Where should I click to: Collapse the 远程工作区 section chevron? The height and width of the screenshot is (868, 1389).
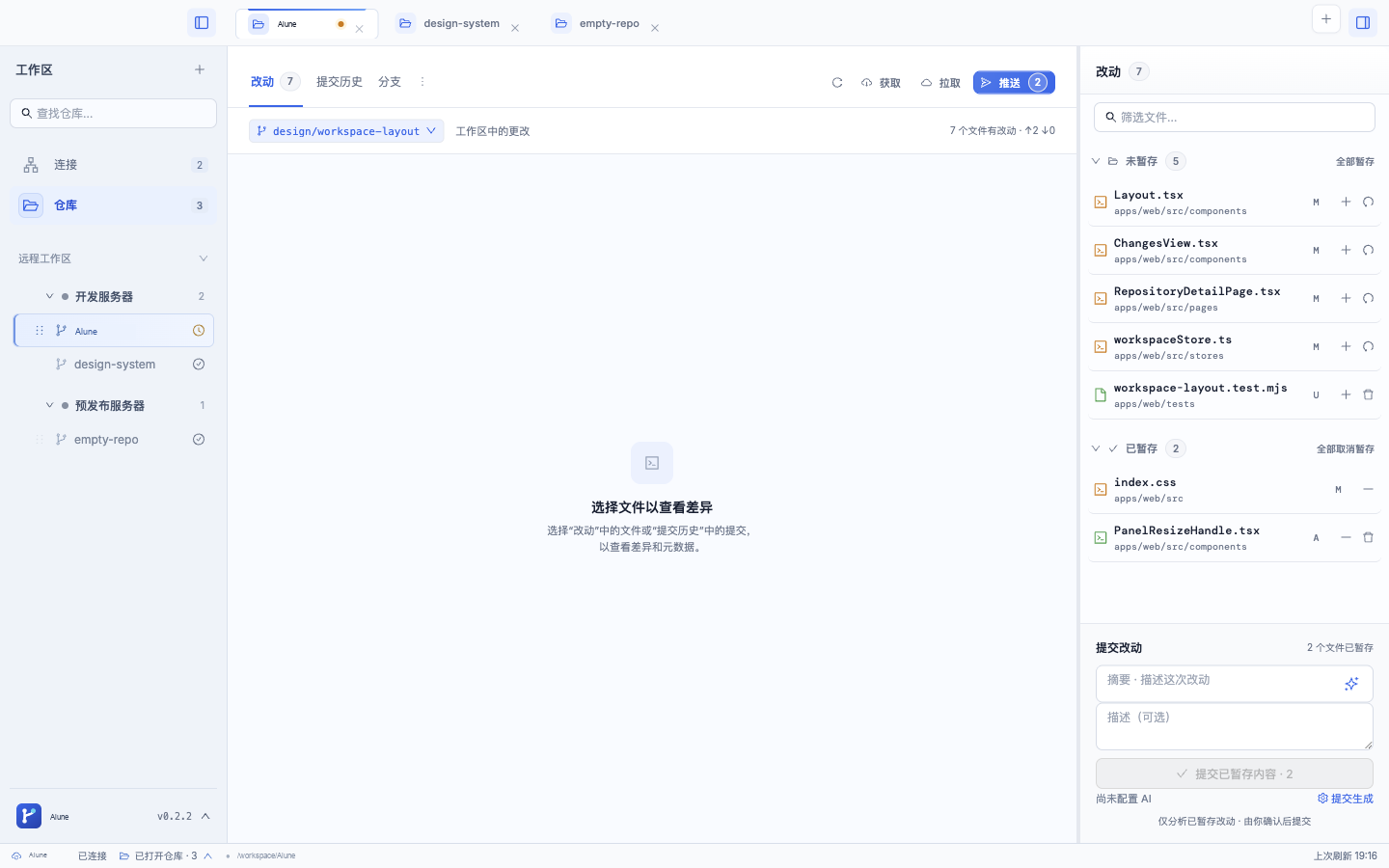click(x=203, y=258)
